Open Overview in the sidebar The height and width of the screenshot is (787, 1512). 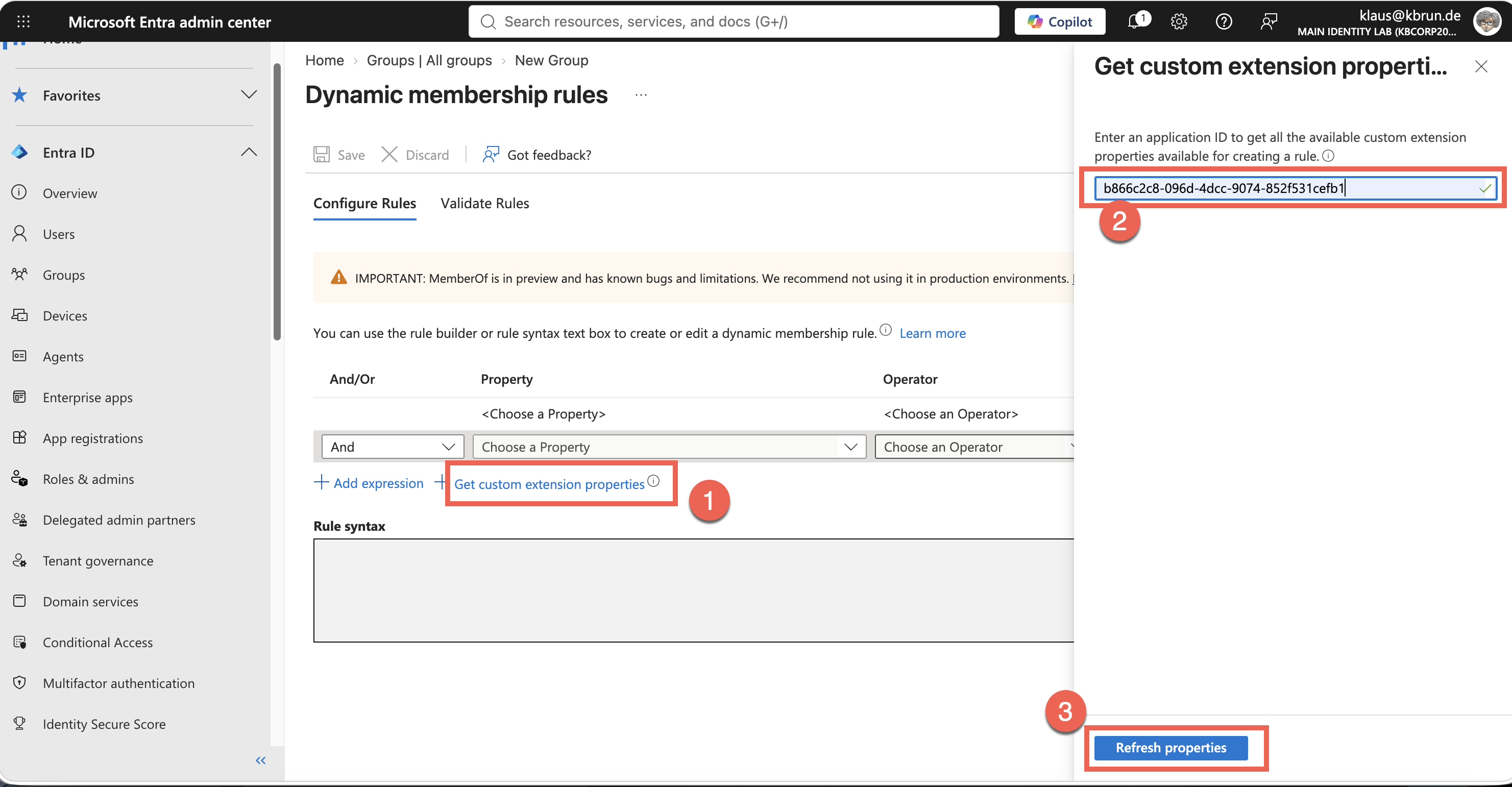tap(70, 193)
